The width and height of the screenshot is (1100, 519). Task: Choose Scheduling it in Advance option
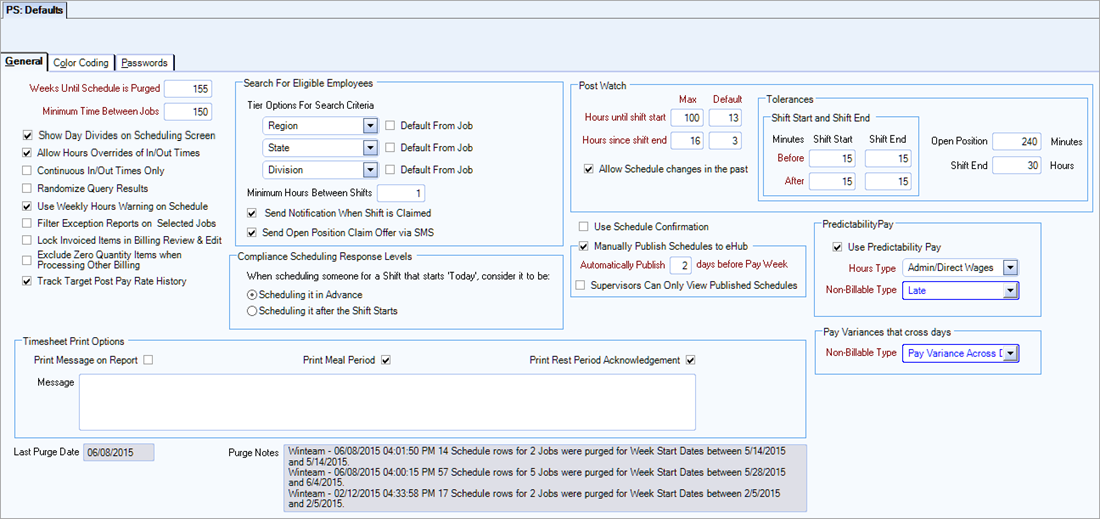coord(251,295)
